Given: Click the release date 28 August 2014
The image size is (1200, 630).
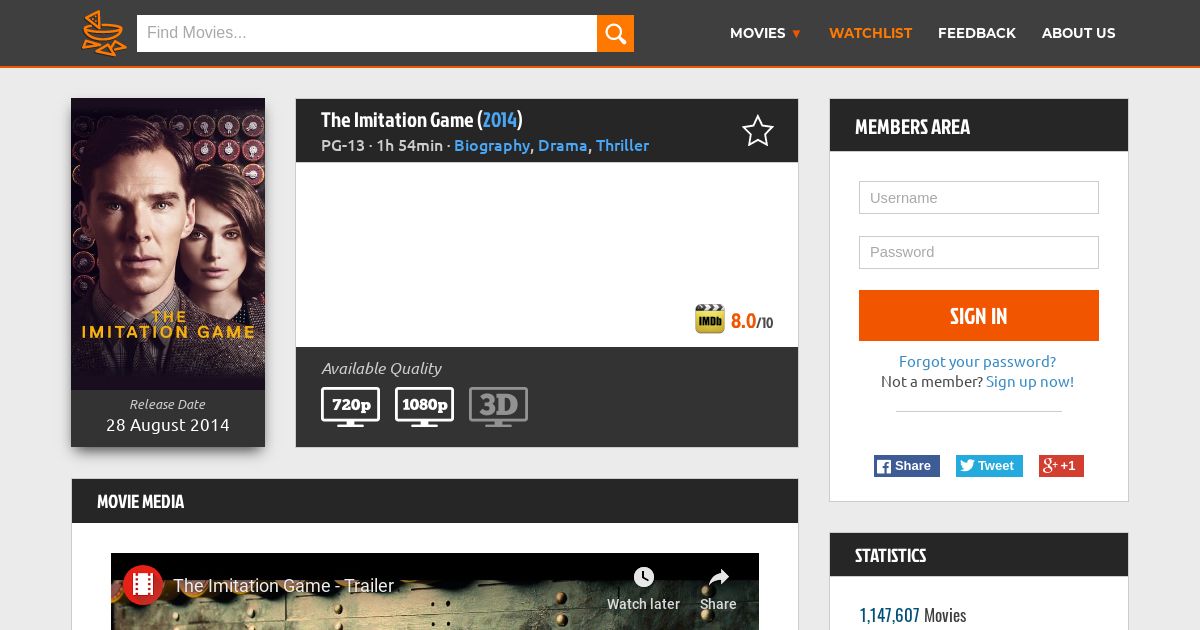Looking at the screenshot, I should (x=168, y=425).
